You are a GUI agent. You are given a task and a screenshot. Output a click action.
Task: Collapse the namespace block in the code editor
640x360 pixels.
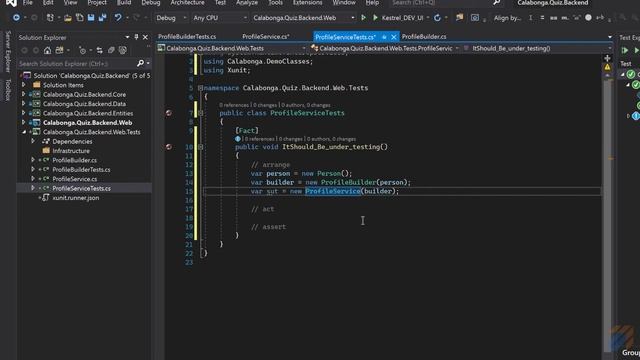point(200,88)
